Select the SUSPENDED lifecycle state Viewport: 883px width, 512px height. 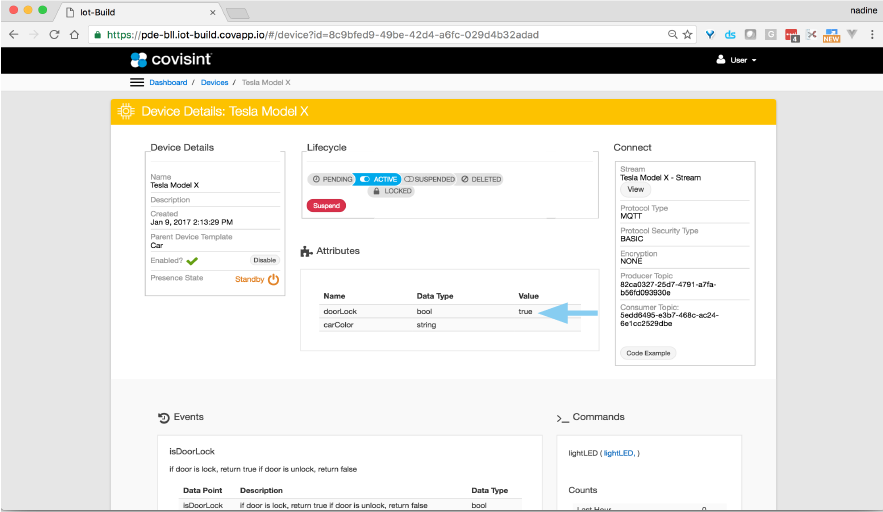pos(429,179)
